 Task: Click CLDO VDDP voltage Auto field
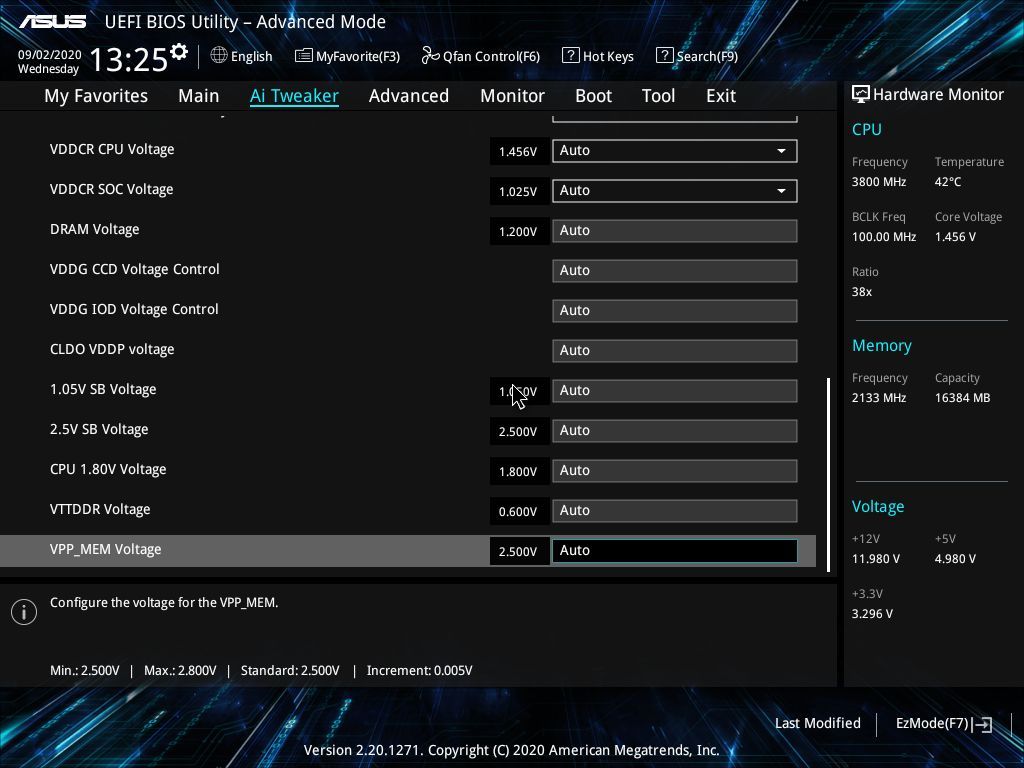(675, 351)
